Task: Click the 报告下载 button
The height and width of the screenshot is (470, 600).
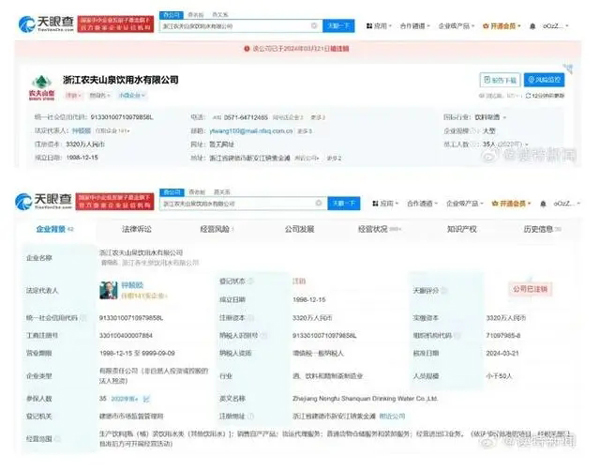Action: click(x=500, y=80)
